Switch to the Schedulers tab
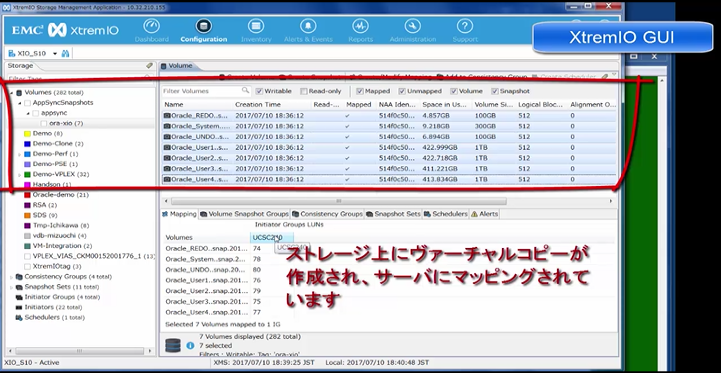This screenshot has height=373, width=721. point(446,214)
